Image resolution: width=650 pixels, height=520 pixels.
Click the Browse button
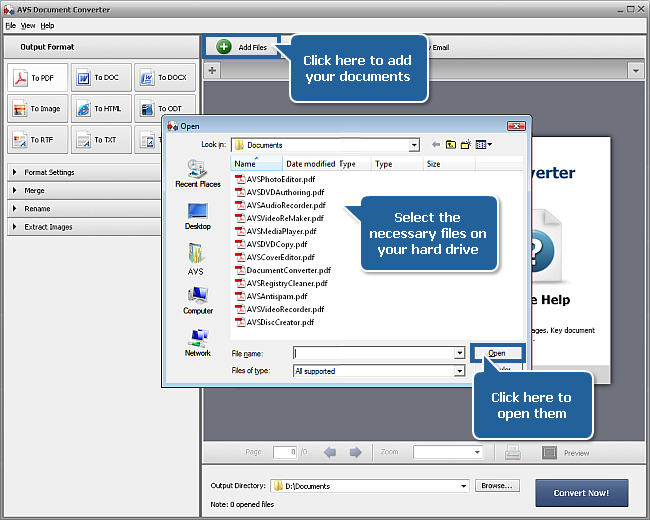[497, 486]
